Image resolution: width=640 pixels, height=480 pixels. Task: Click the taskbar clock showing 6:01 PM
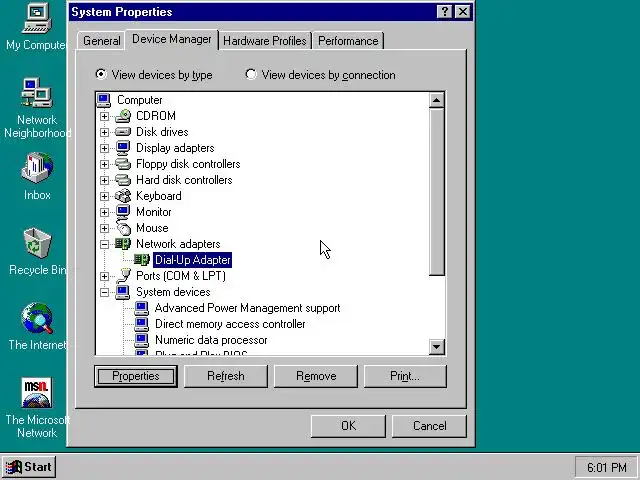[x=607, y=467]
